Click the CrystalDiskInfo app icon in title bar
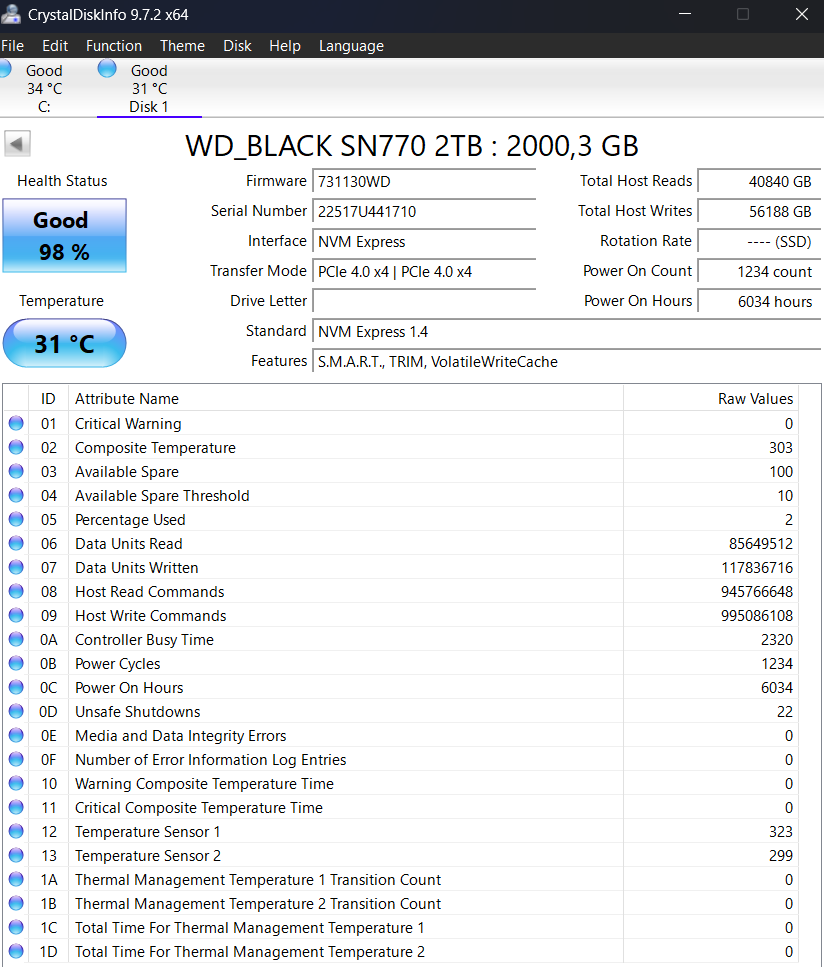This screenshot has height=967, width=824. 10,14
